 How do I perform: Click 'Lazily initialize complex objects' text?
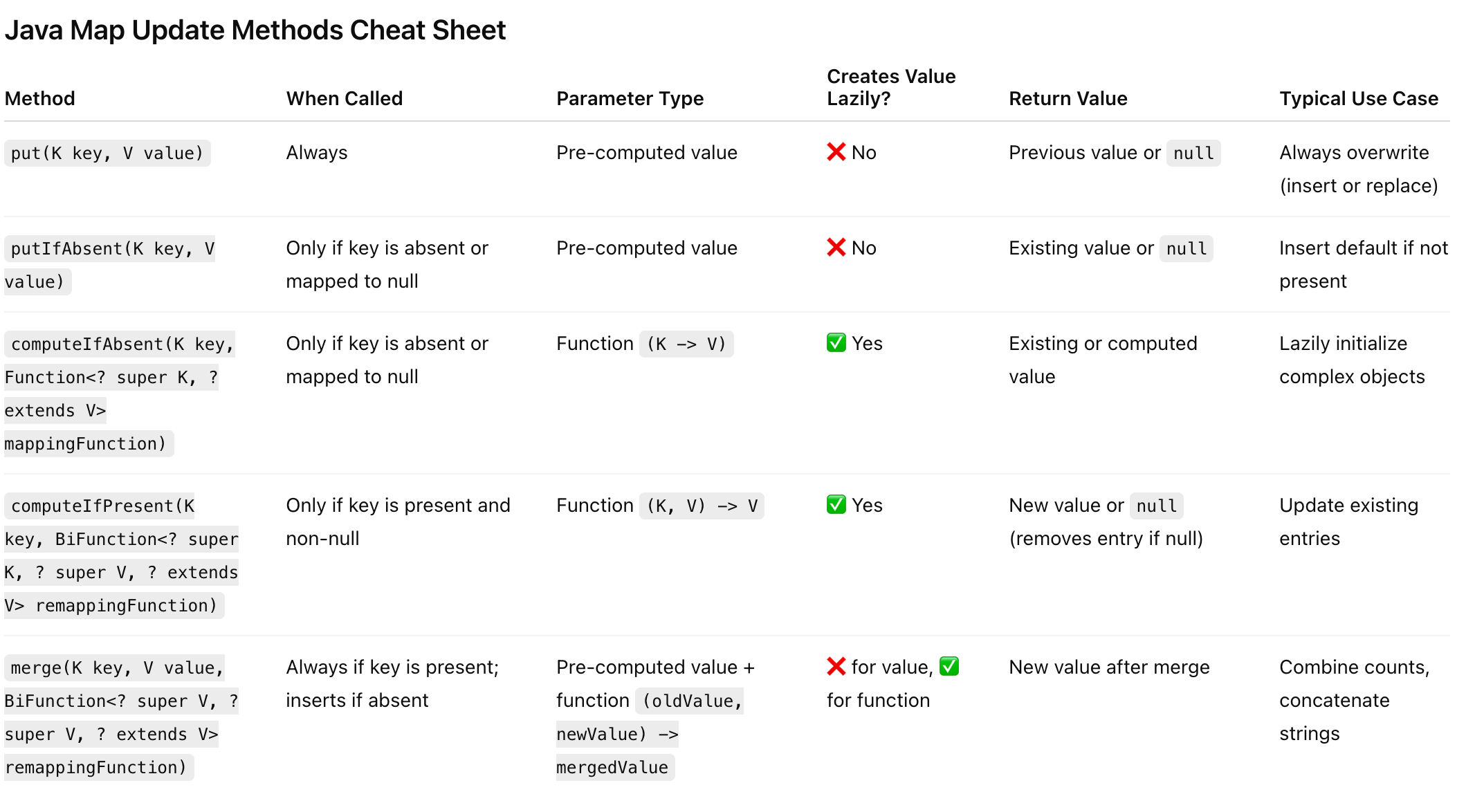[x=1351, y=360]
